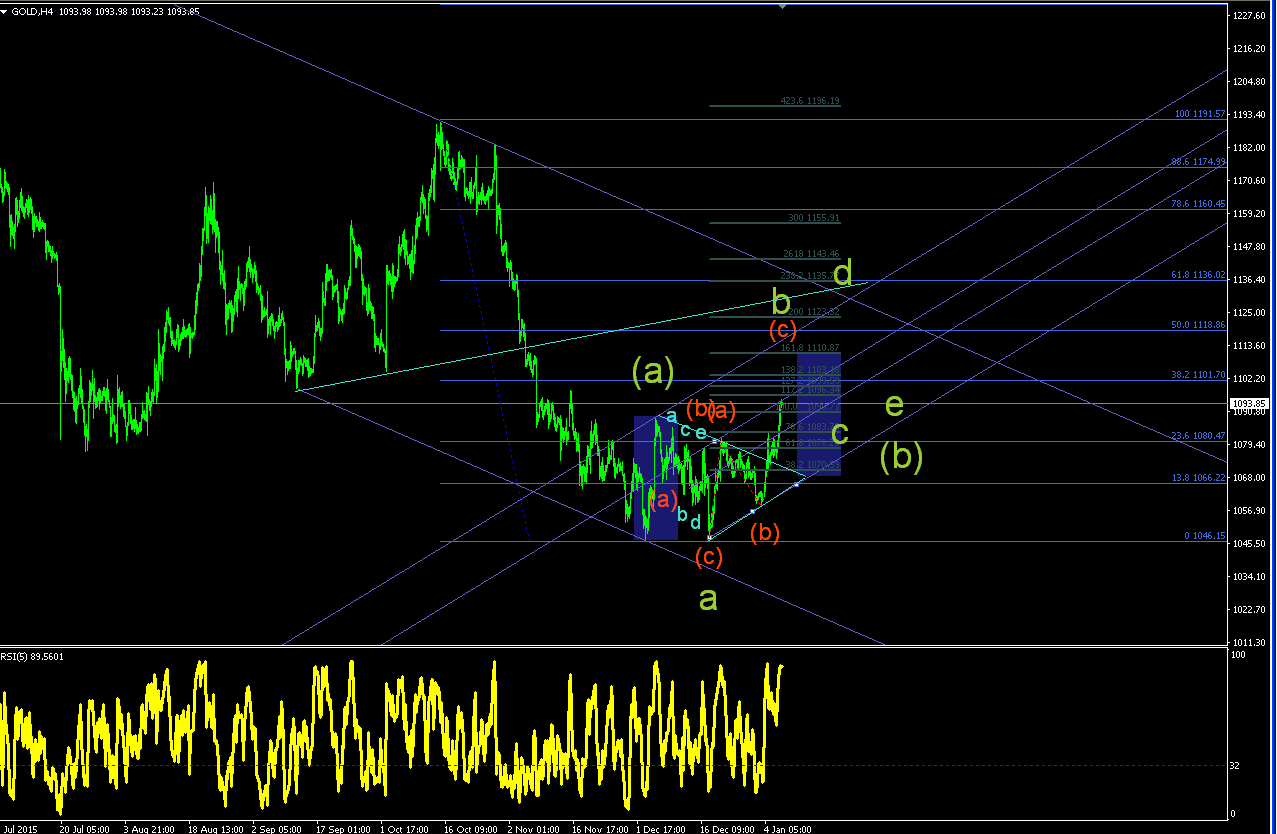The height and width of the screenshot is (834, 1277).
Task: Select the large green wave label d
Action: (x=843, y=272)
